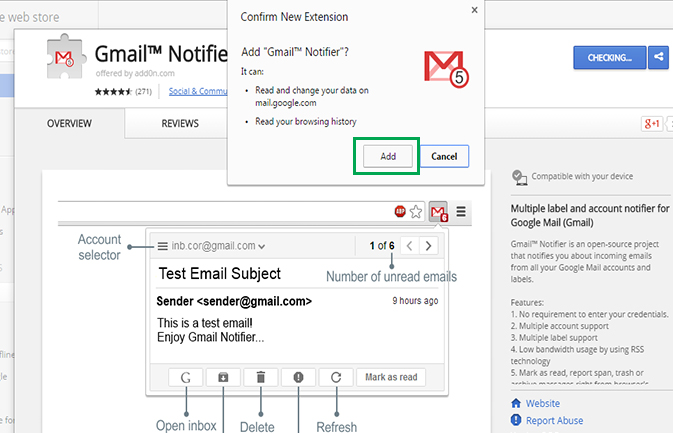Click 'Multiple label and account notifier' heading
Image resolution: width=673 pixels, height=433 pixels.
(x=590, y=215)
